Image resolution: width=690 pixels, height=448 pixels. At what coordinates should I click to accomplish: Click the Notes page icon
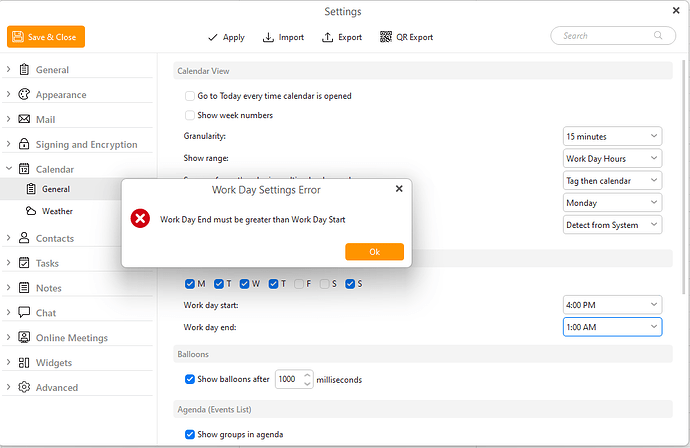click(24, 288)
